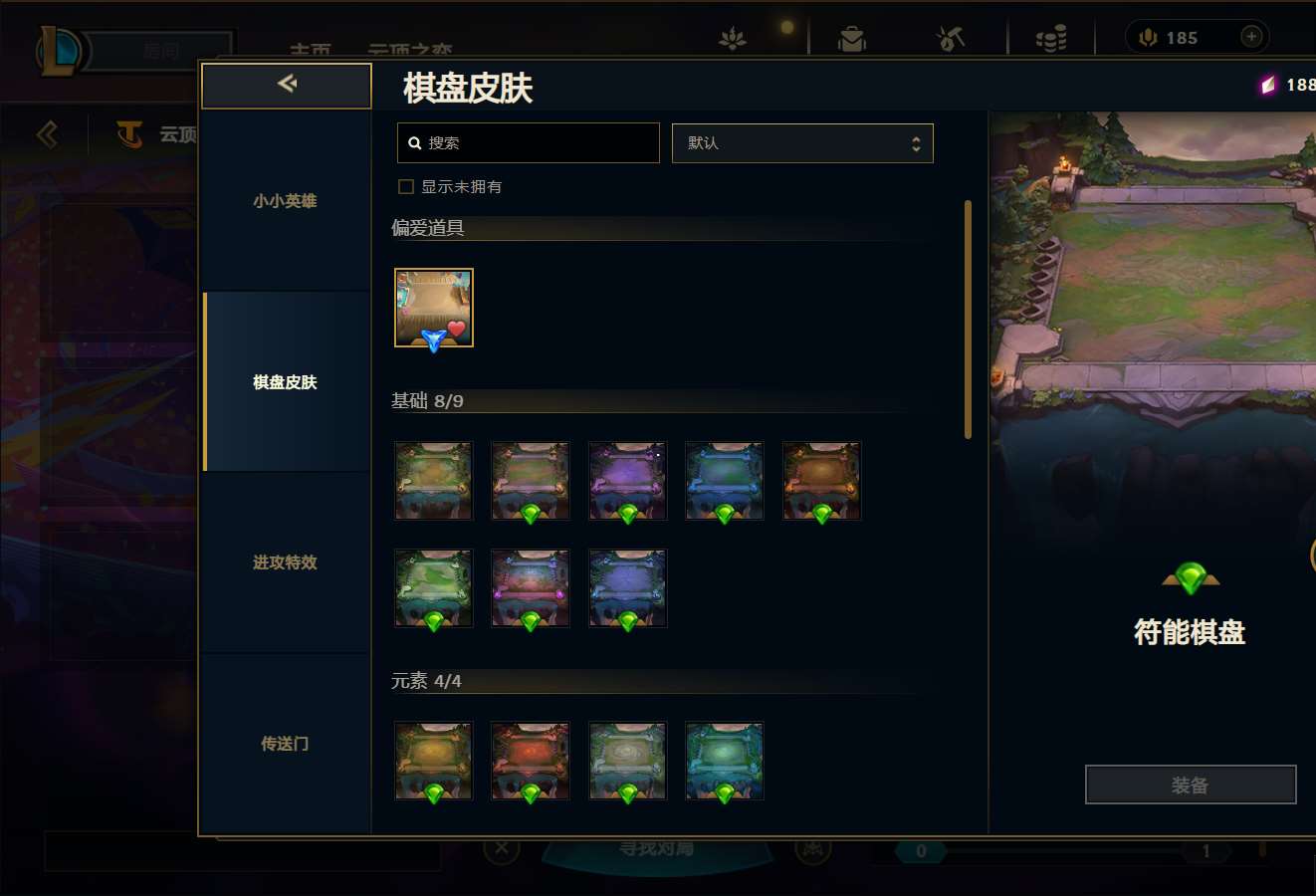
Task: Select the purple arena skin in 基础 row
Action: click(x=627, y=482)
